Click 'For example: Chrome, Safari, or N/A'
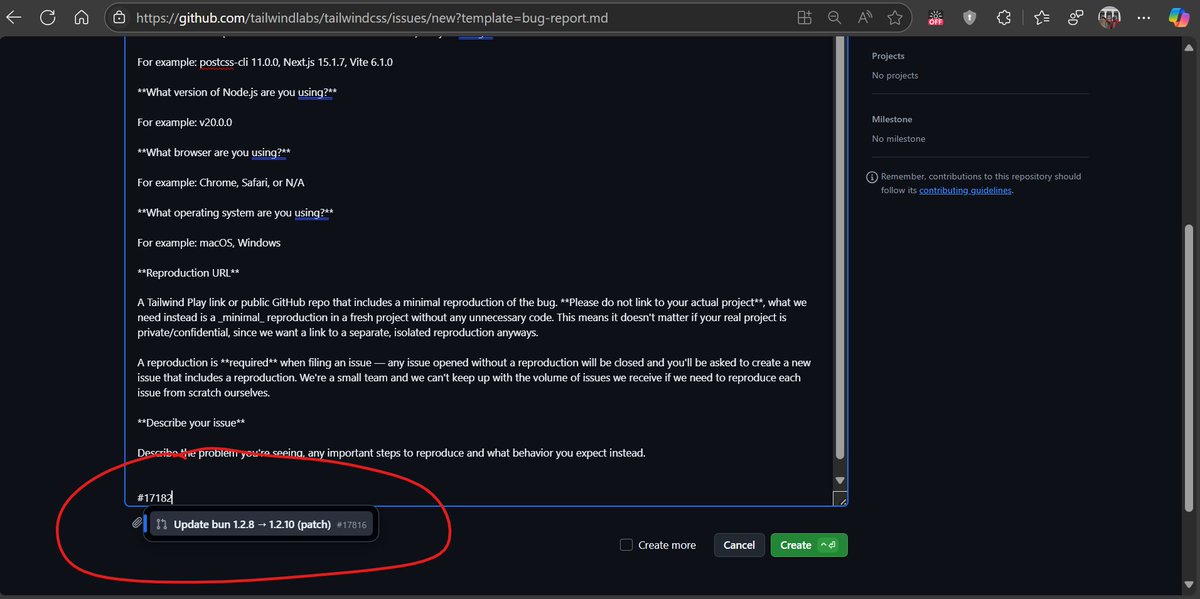1200x599 pixels. click(x=221, y=182)
